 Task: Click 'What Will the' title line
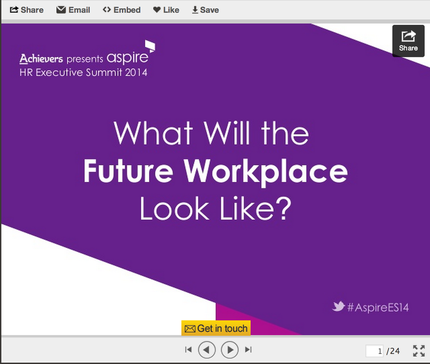(x=211, y=133)
